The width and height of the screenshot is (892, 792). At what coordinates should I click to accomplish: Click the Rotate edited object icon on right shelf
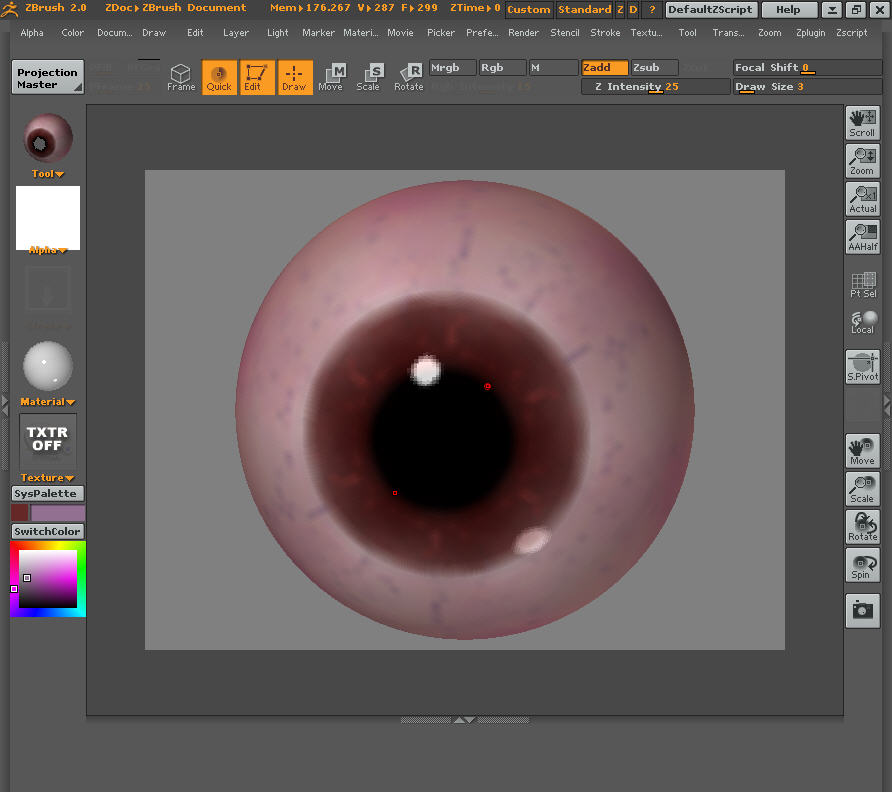tap(862, 527)
